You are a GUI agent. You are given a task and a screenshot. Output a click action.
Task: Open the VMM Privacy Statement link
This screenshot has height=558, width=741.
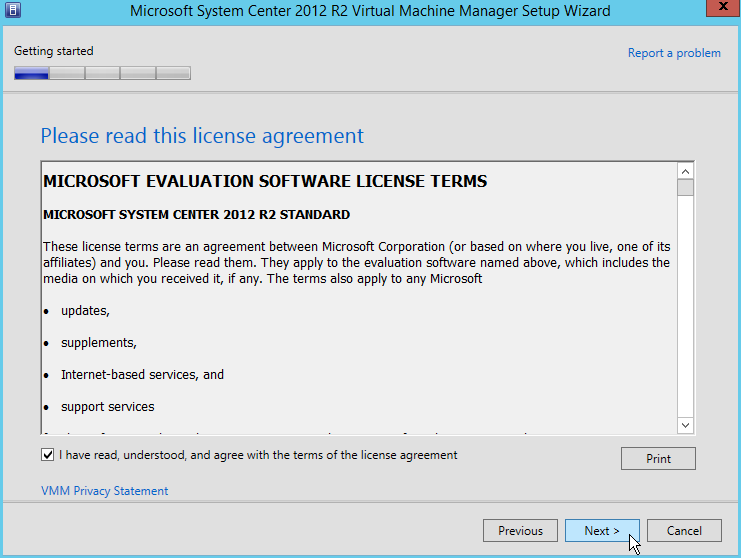104,491
